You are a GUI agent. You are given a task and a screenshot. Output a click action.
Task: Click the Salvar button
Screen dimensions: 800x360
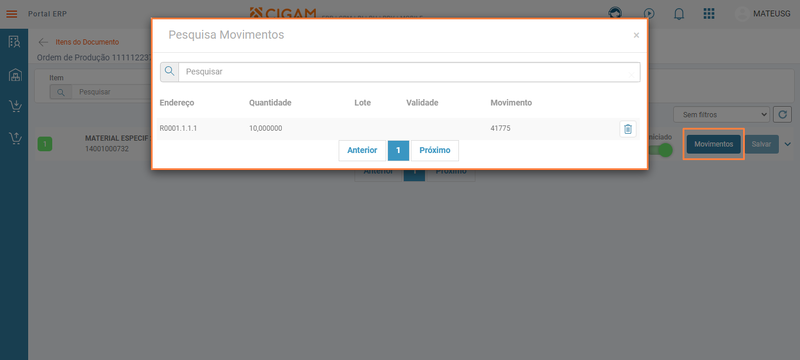coord(761,144)
